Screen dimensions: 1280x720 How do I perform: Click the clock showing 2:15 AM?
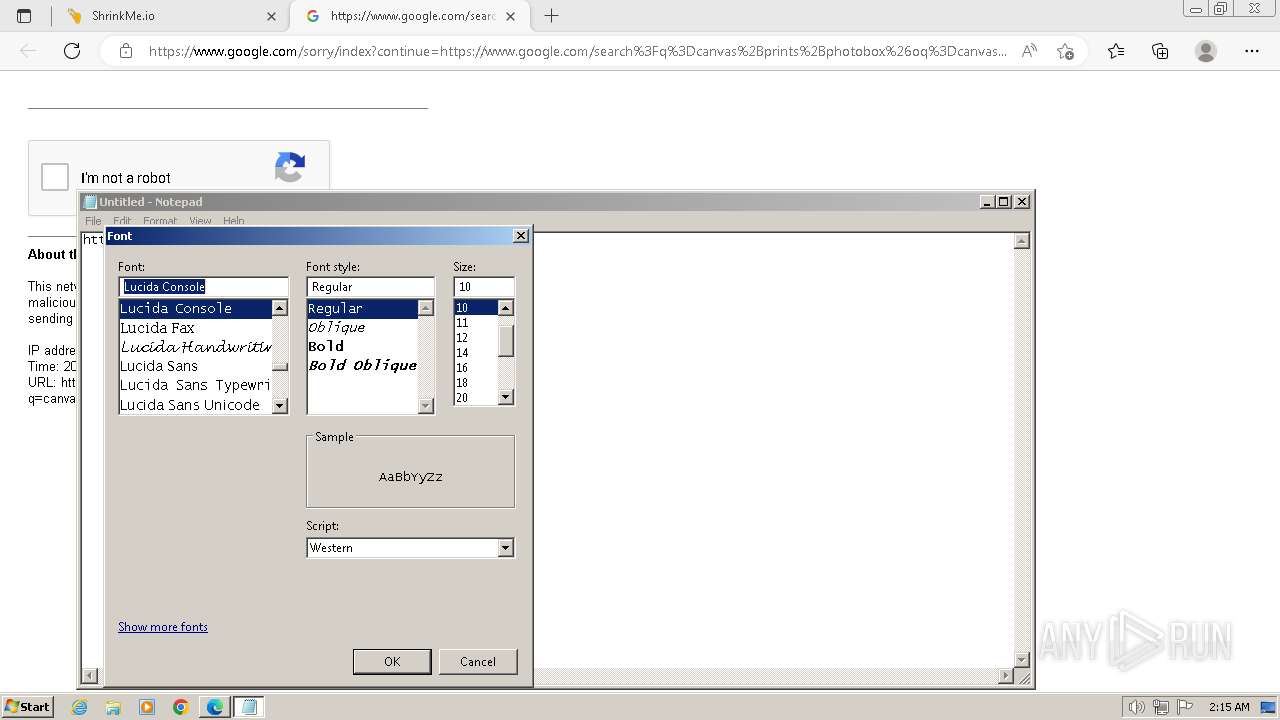pos(1229,707)
